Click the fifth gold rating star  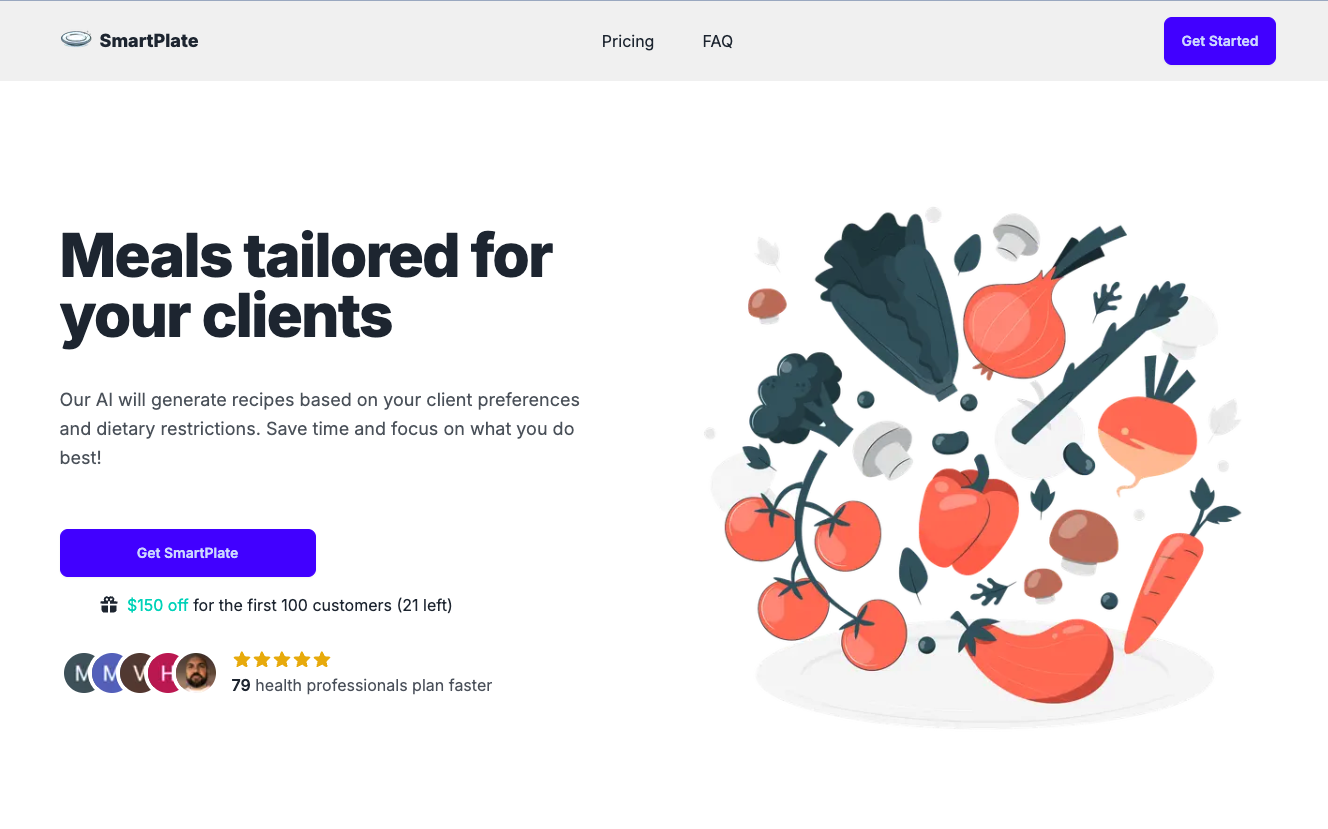click(x=321, y=660)
